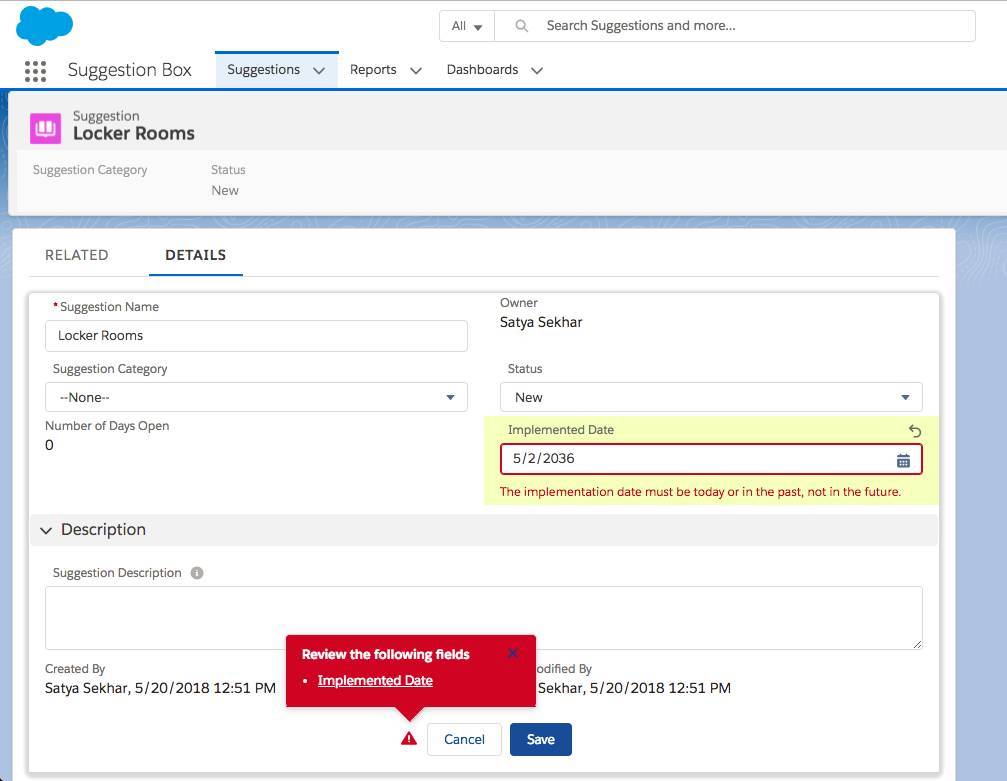Open the App Launcher waffle icon
The image size is (1007, 781).
point(36,71)
